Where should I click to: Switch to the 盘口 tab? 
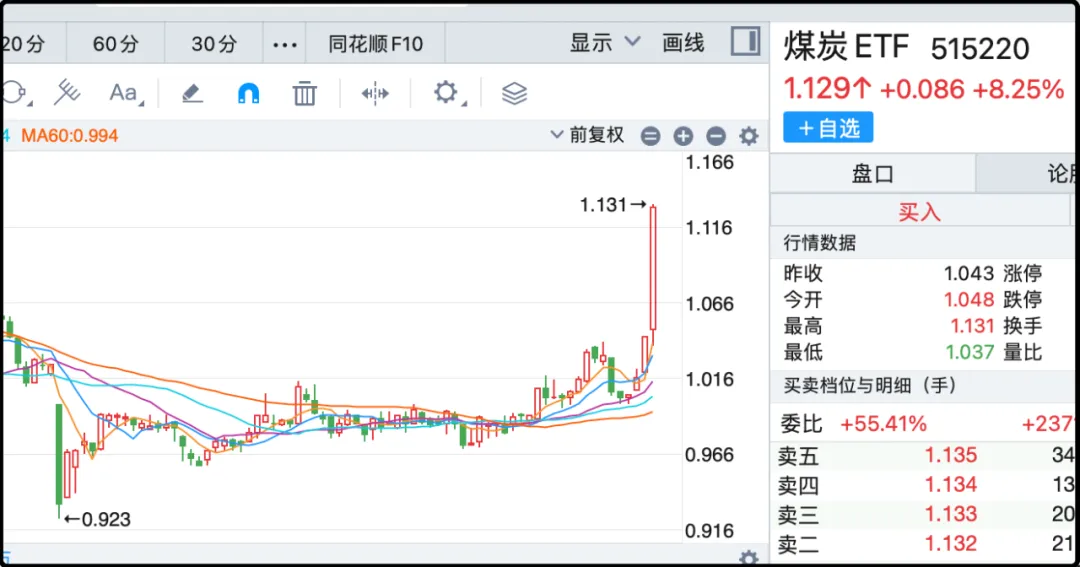[x=872, y=174]
